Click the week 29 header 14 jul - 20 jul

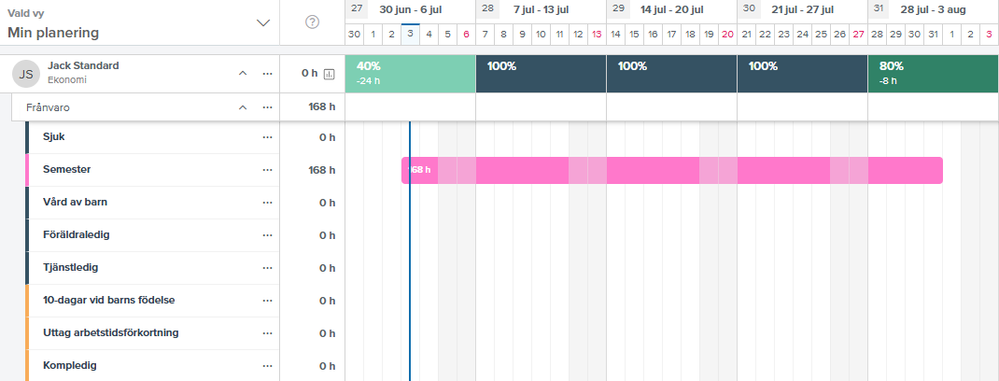[672, 10]
